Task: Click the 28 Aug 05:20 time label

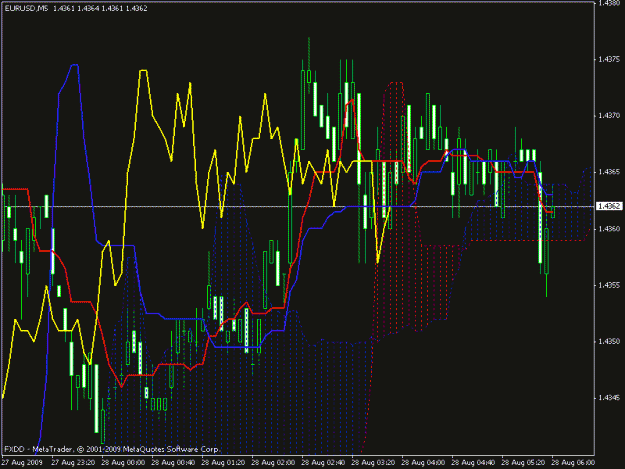Action: click(523, 463)
